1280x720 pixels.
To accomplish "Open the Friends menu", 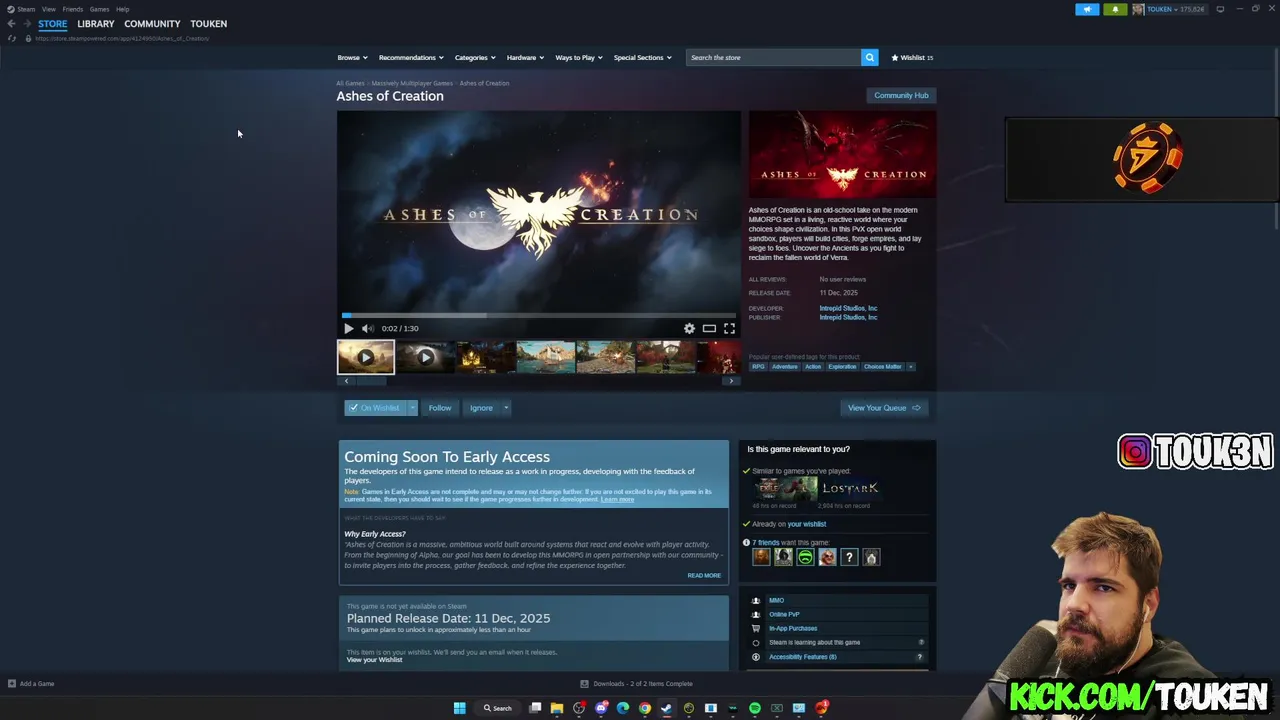I will pos(73,9).
